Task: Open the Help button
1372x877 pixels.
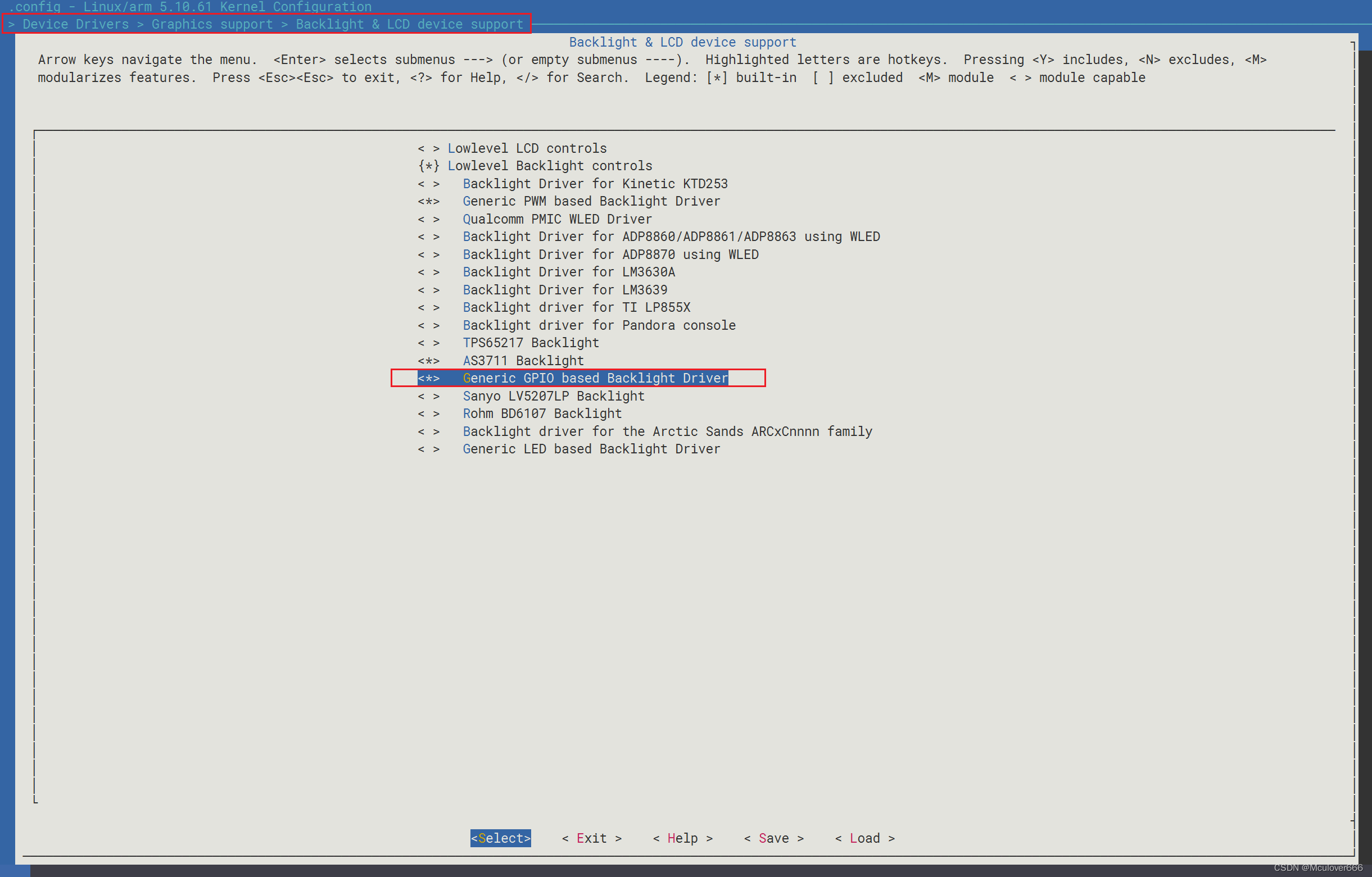Action: click(x=682, y=838)
